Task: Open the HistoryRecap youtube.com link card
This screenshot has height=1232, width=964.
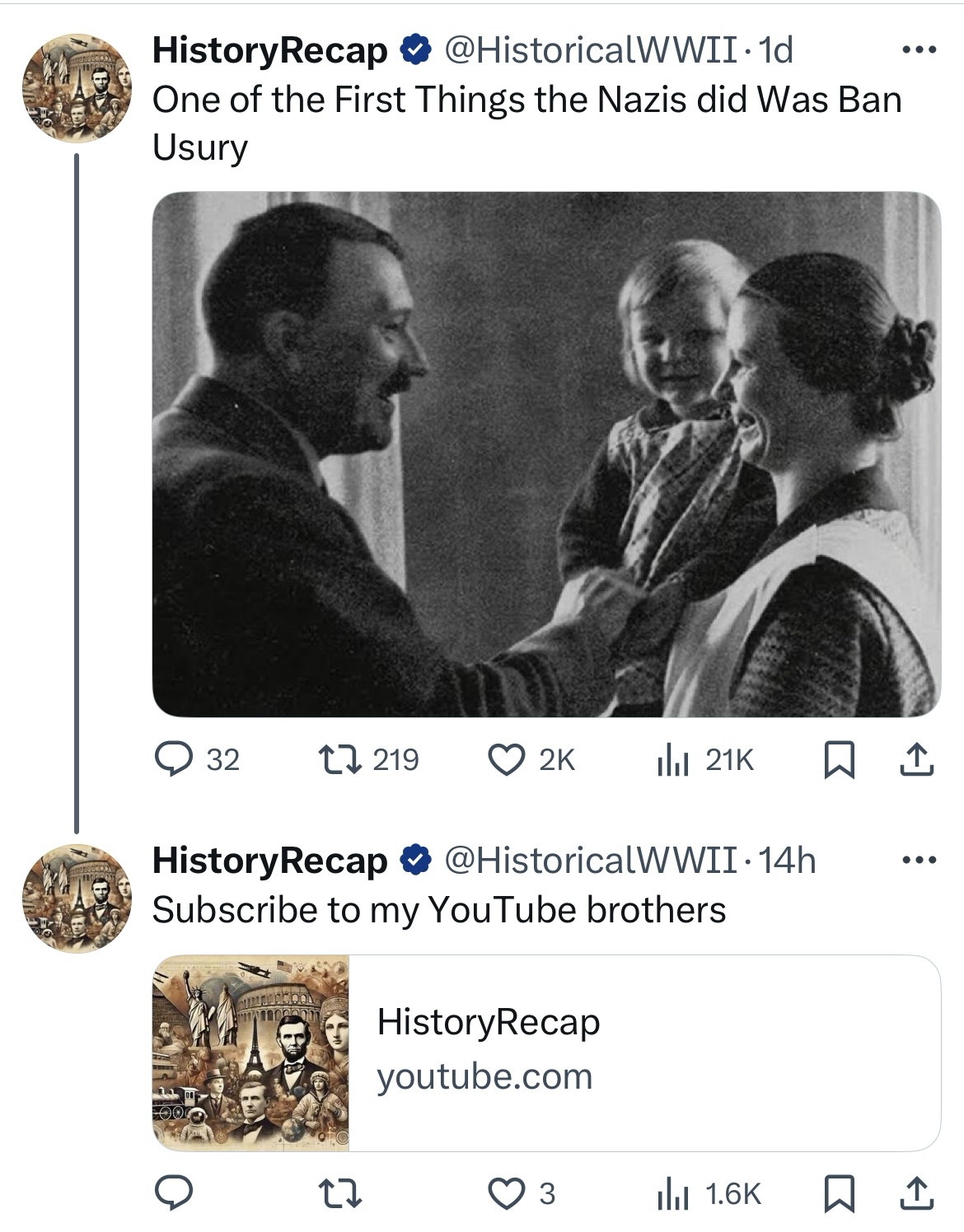Action: tap(643, 1052)
